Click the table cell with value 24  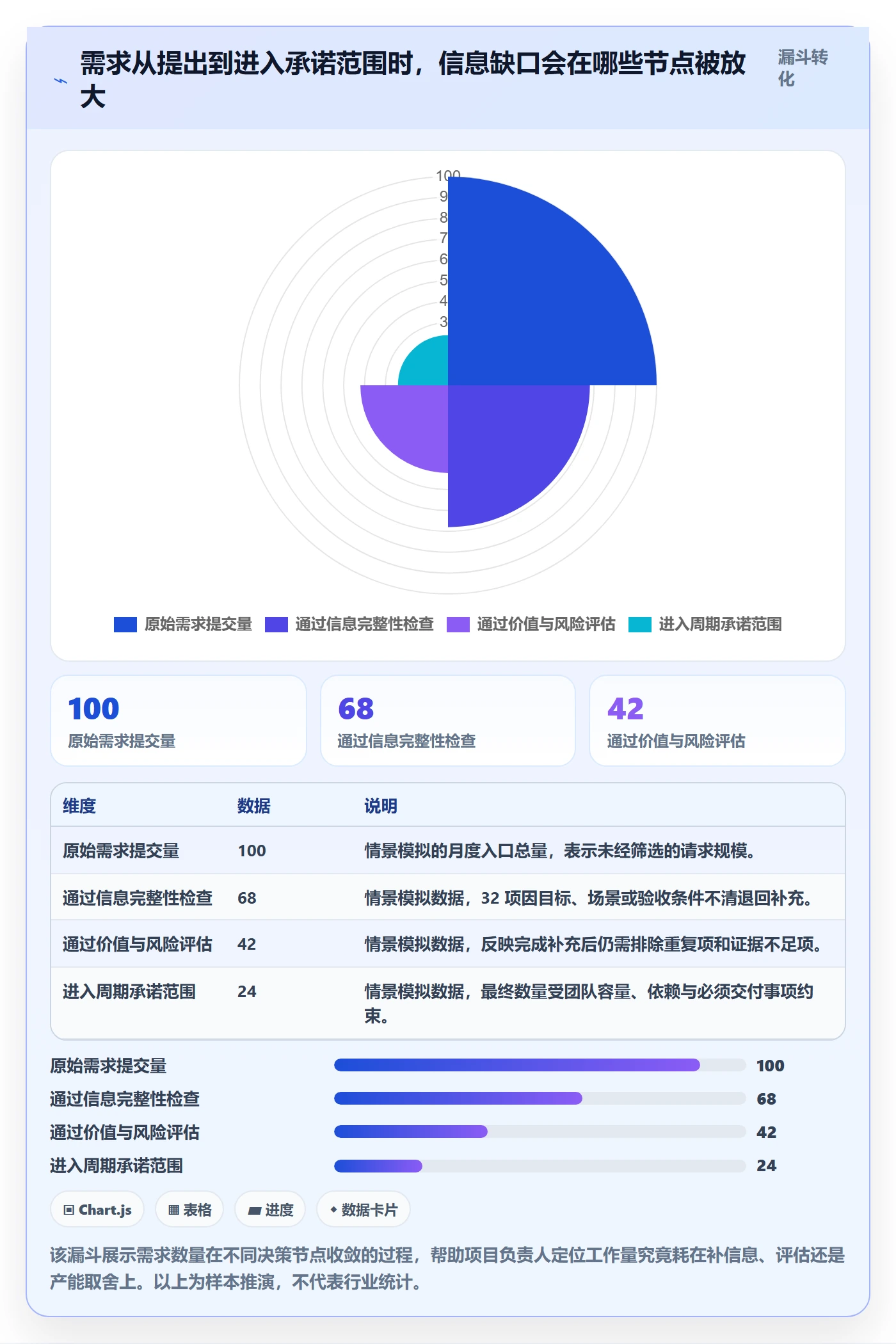tap(247, 991)
